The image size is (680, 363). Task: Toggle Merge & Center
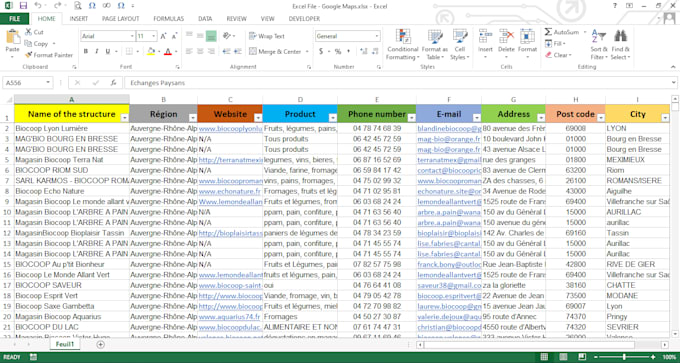(275, 52)
